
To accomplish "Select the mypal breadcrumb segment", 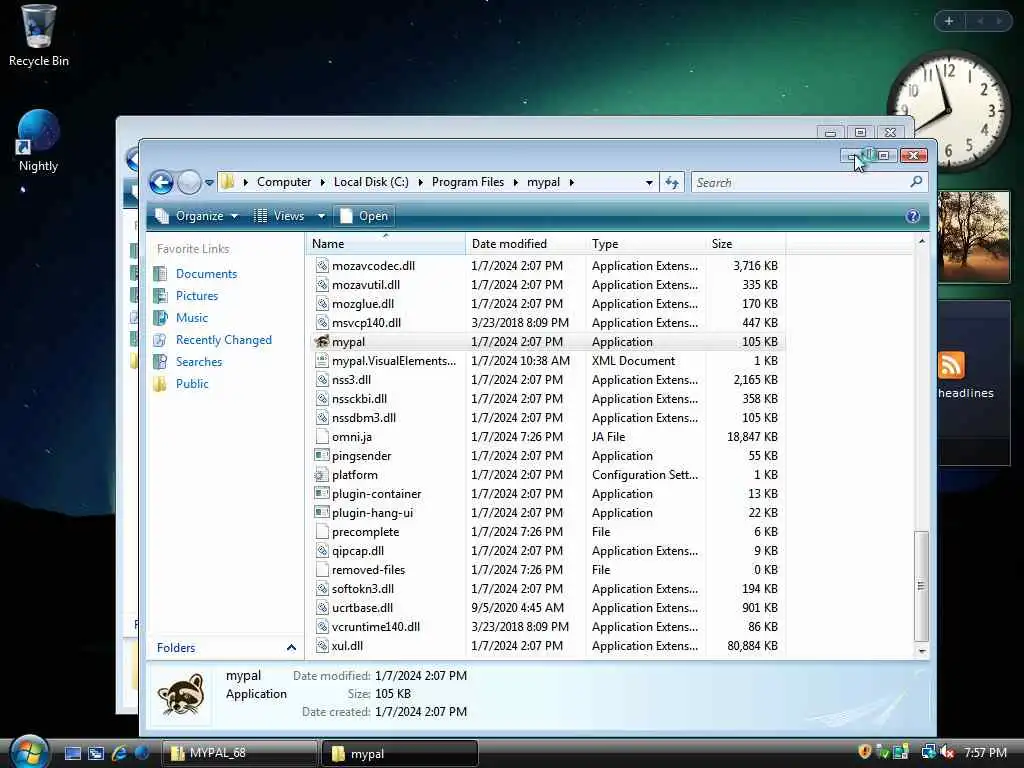I will pyautogui.click(x=543, y=182).
